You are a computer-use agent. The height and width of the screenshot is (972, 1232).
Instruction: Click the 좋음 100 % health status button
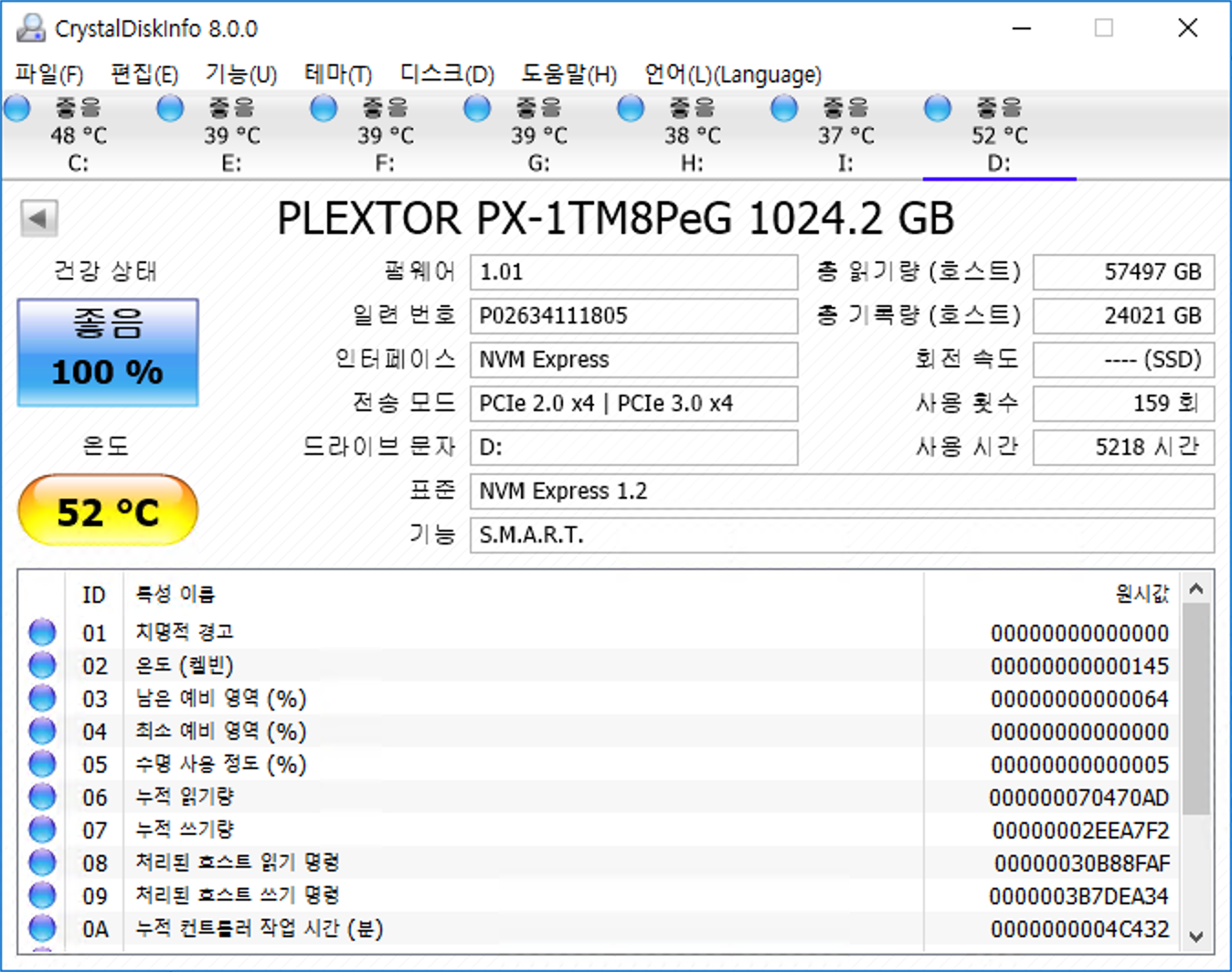108,352
